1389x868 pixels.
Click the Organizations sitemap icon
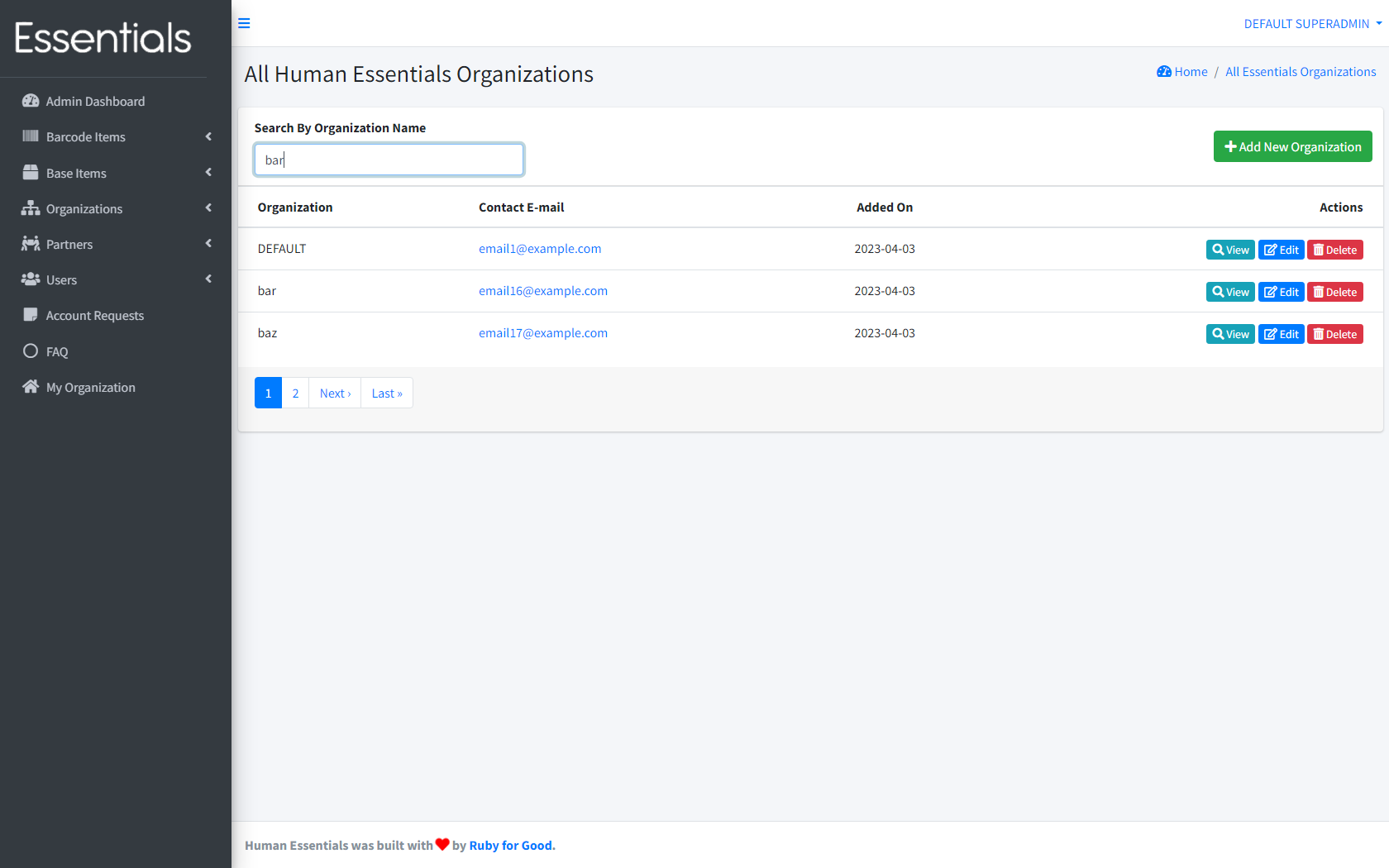click(x=31, y=207)
